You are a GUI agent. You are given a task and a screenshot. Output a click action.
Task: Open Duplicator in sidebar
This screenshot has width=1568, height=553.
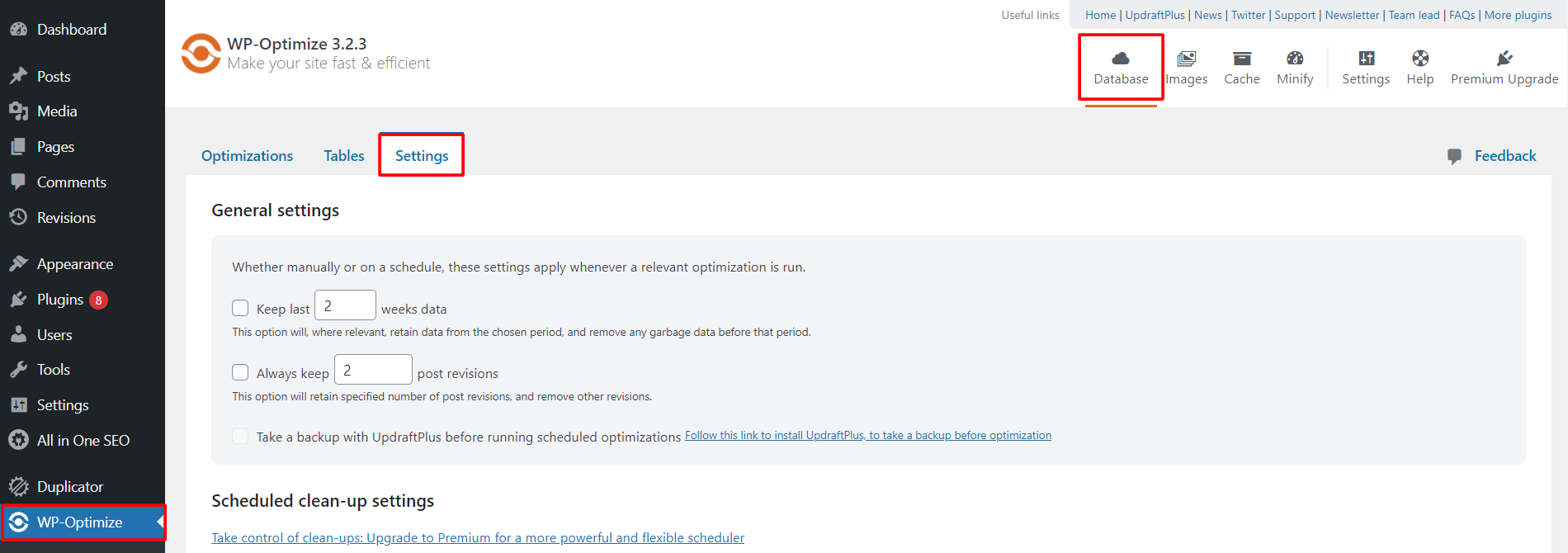pyautogui.click(x=69, y=487)
